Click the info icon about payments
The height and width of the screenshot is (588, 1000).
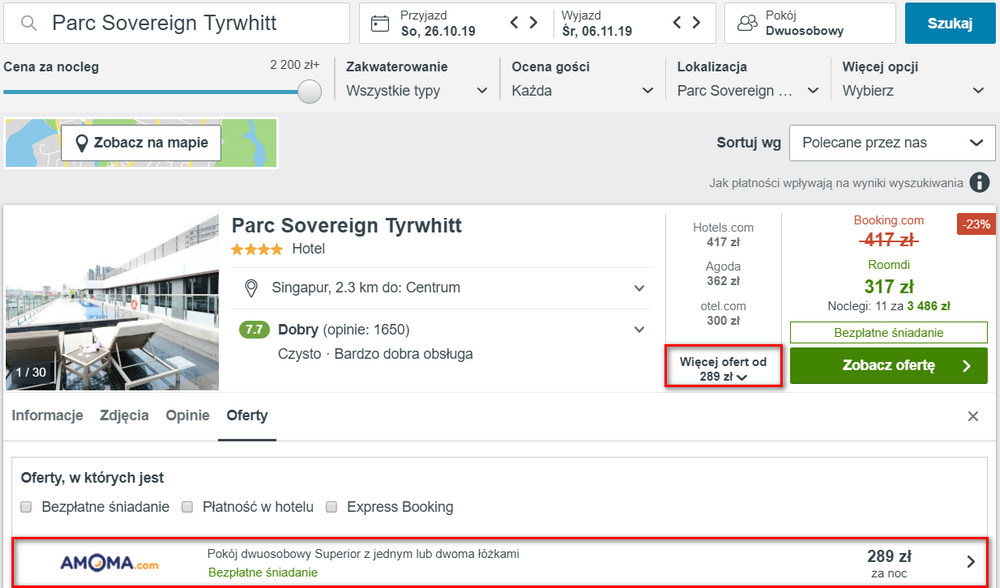coord(980,182)
